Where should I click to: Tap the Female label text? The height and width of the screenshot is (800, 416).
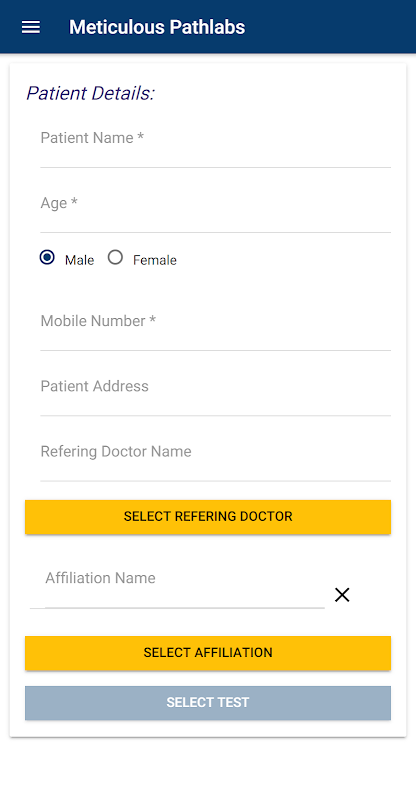(155, 260)
